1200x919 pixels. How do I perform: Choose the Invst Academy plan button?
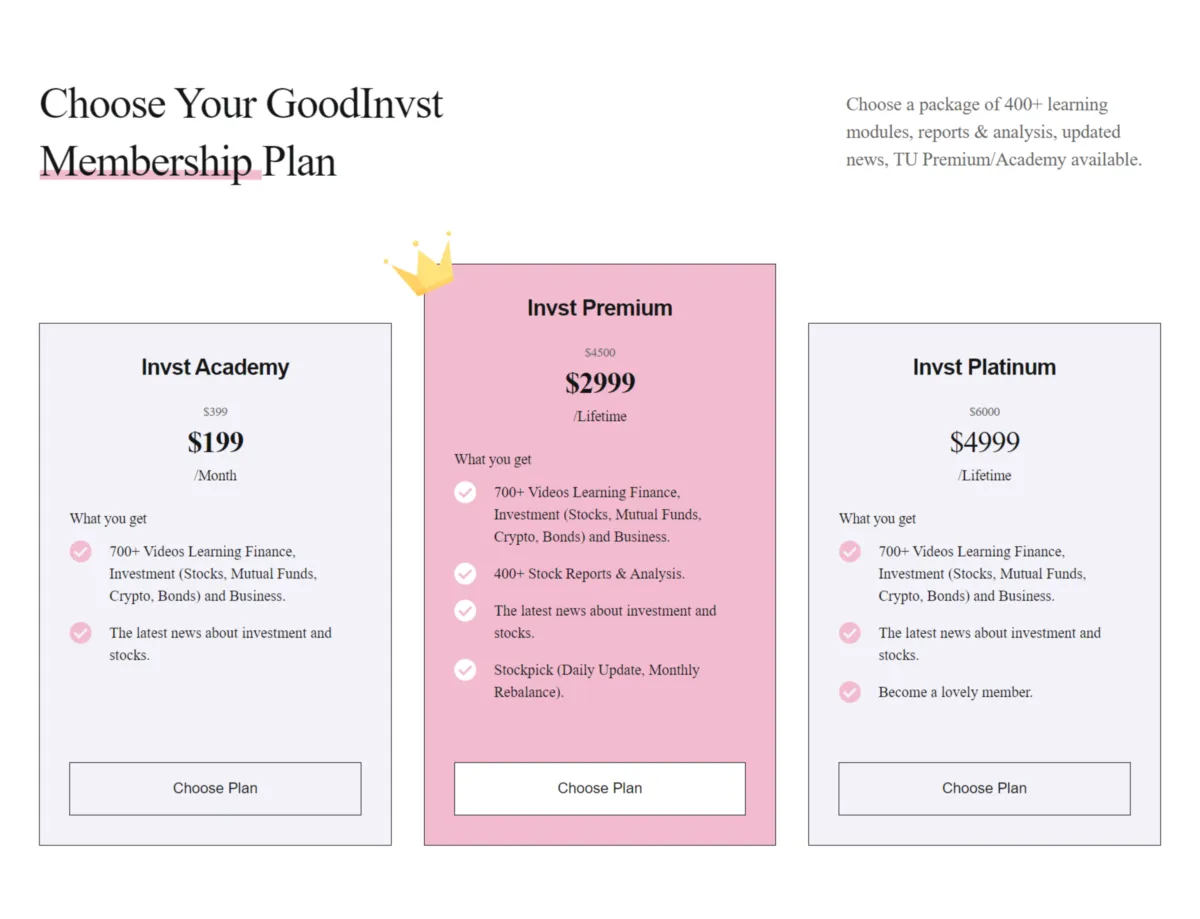click(x=215, y=788)
